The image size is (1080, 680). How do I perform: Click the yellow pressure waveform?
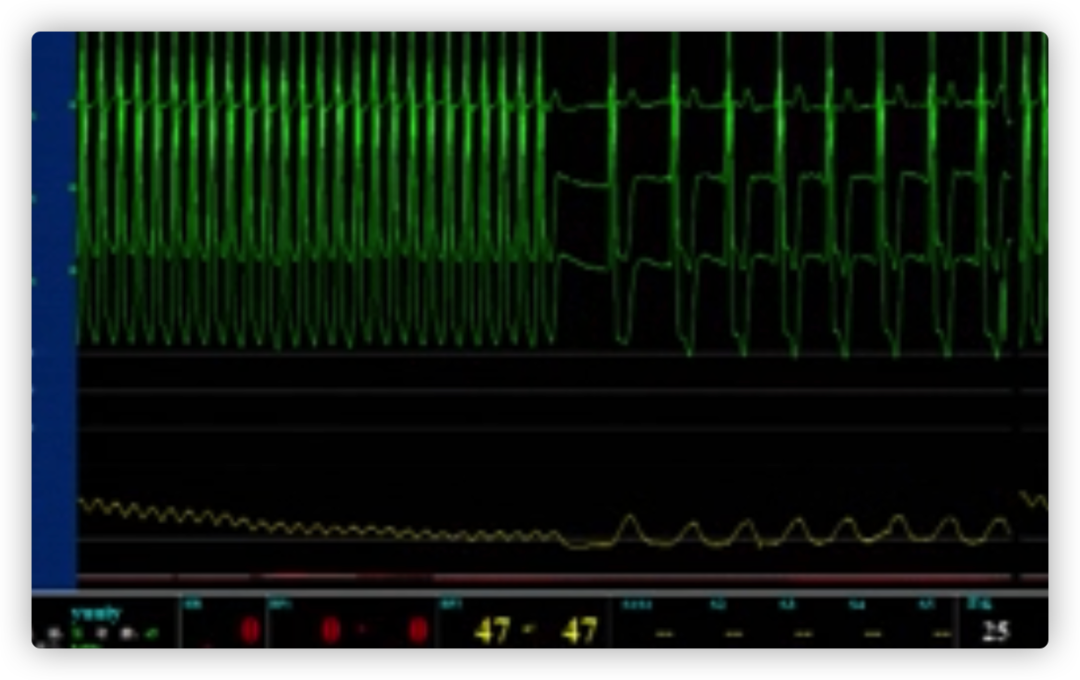point(795,530)
